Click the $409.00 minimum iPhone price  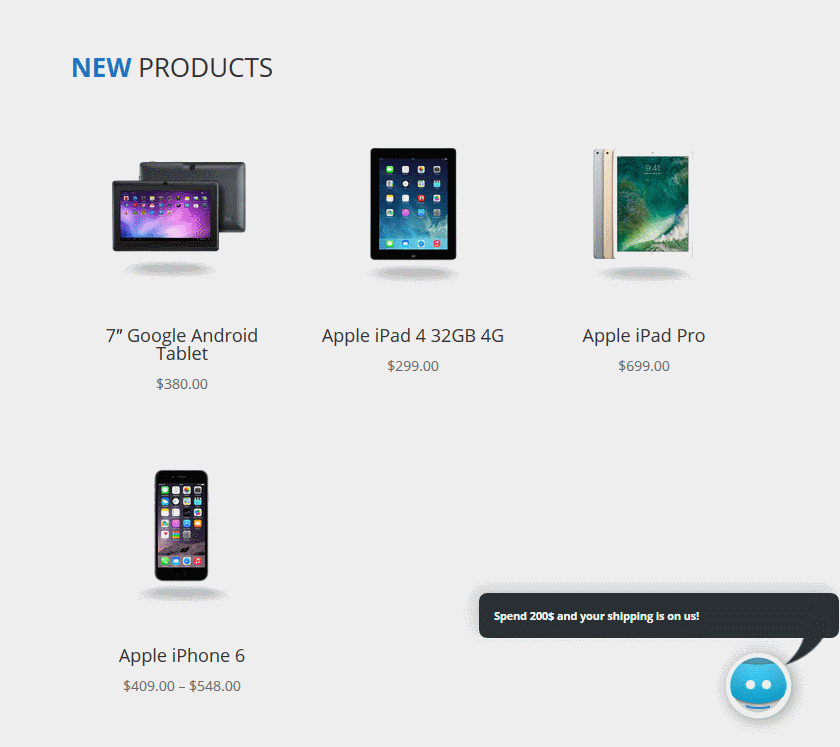click(149, 686)
